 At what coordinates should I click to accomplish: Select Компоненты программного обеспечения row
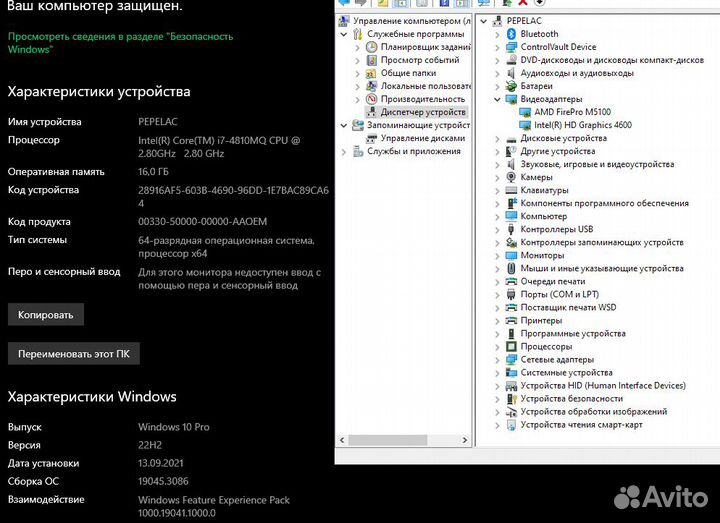pyautogui.click(x=604, y=203)
